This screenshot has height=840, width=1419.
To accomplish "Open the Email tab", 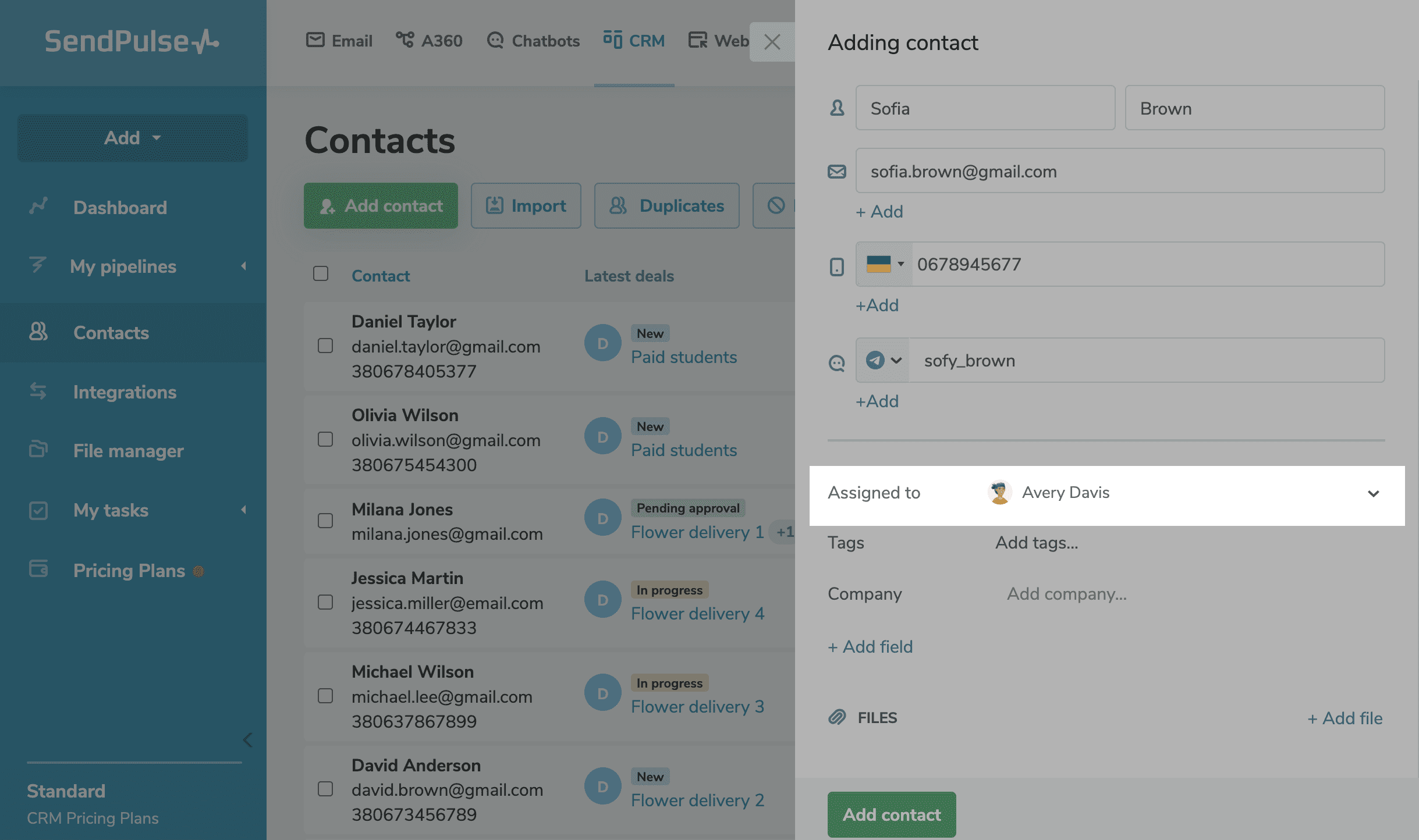I will click(339, 41).
